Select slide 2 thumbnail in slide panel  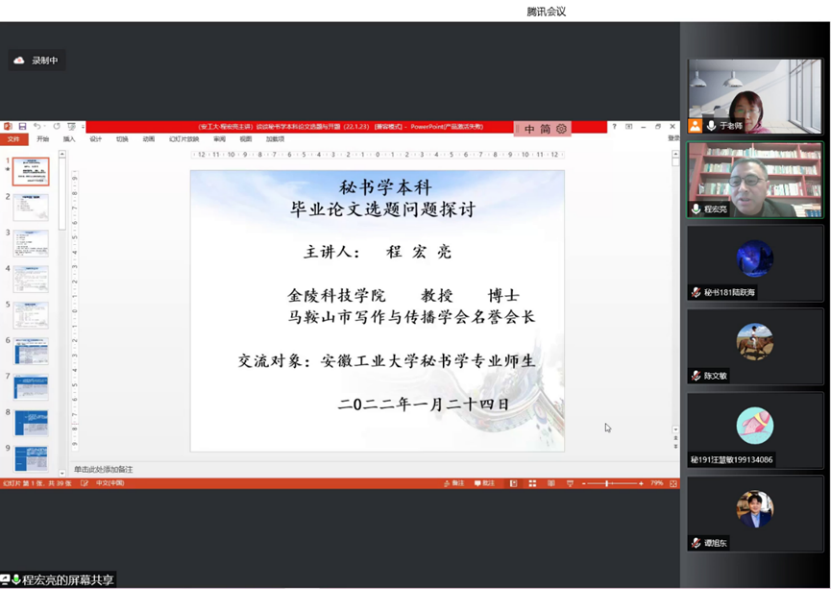30,207
